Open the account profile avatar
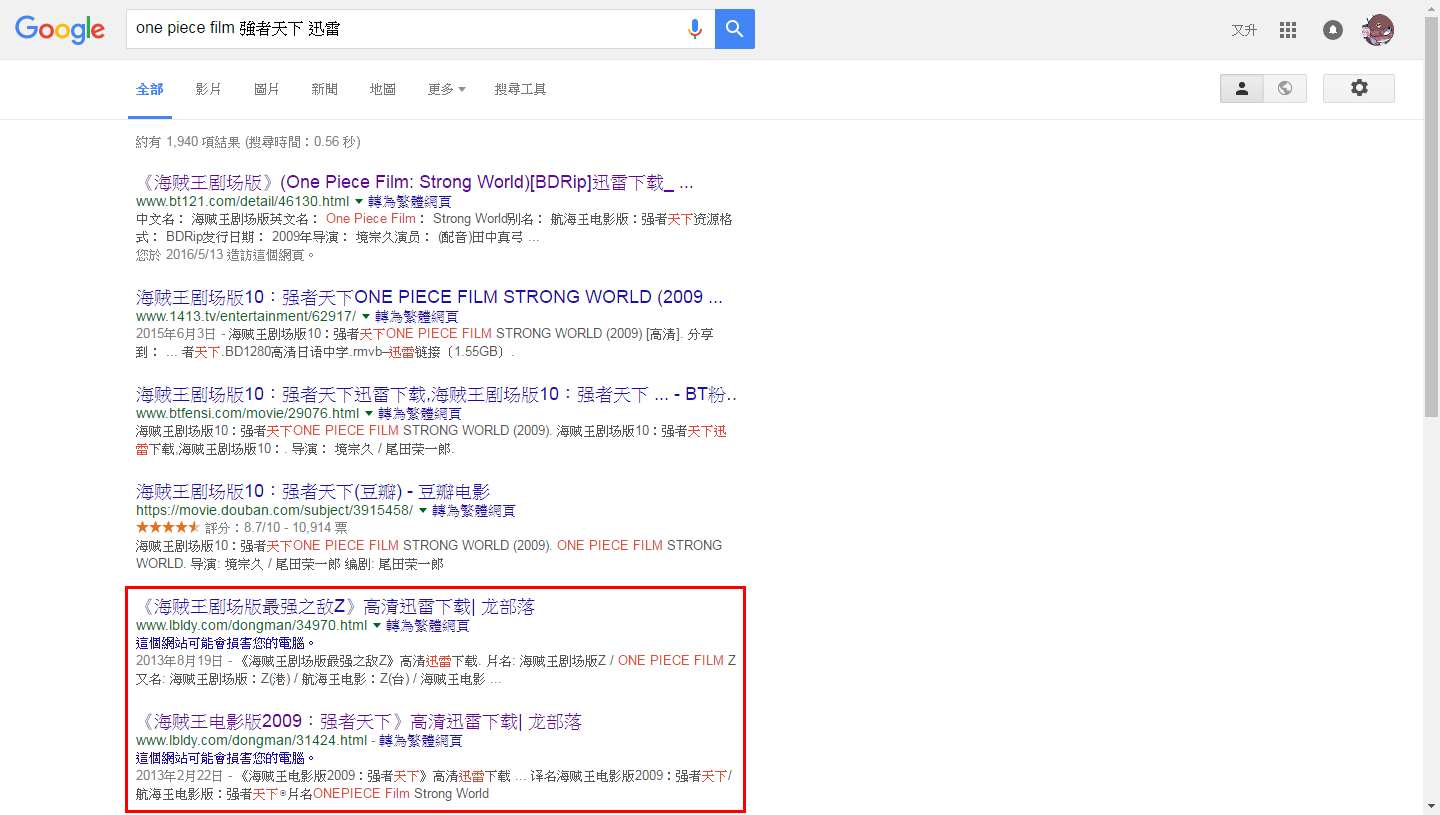Viewport: 1440px width, 815px height. click(1378, 30)
